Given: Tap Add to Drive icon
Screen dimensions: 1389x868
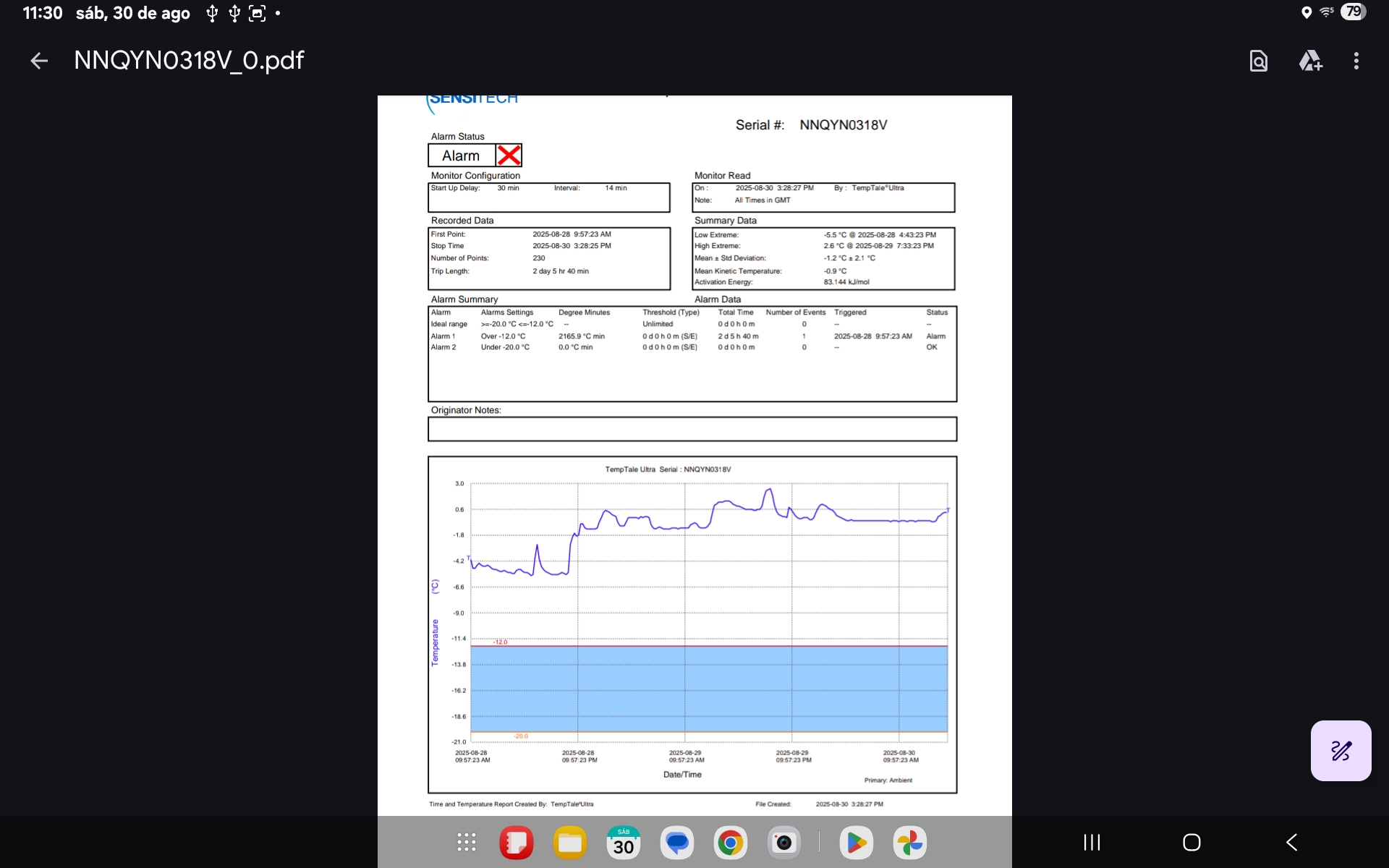Looking at the screenshot, I should [1310, 61].
